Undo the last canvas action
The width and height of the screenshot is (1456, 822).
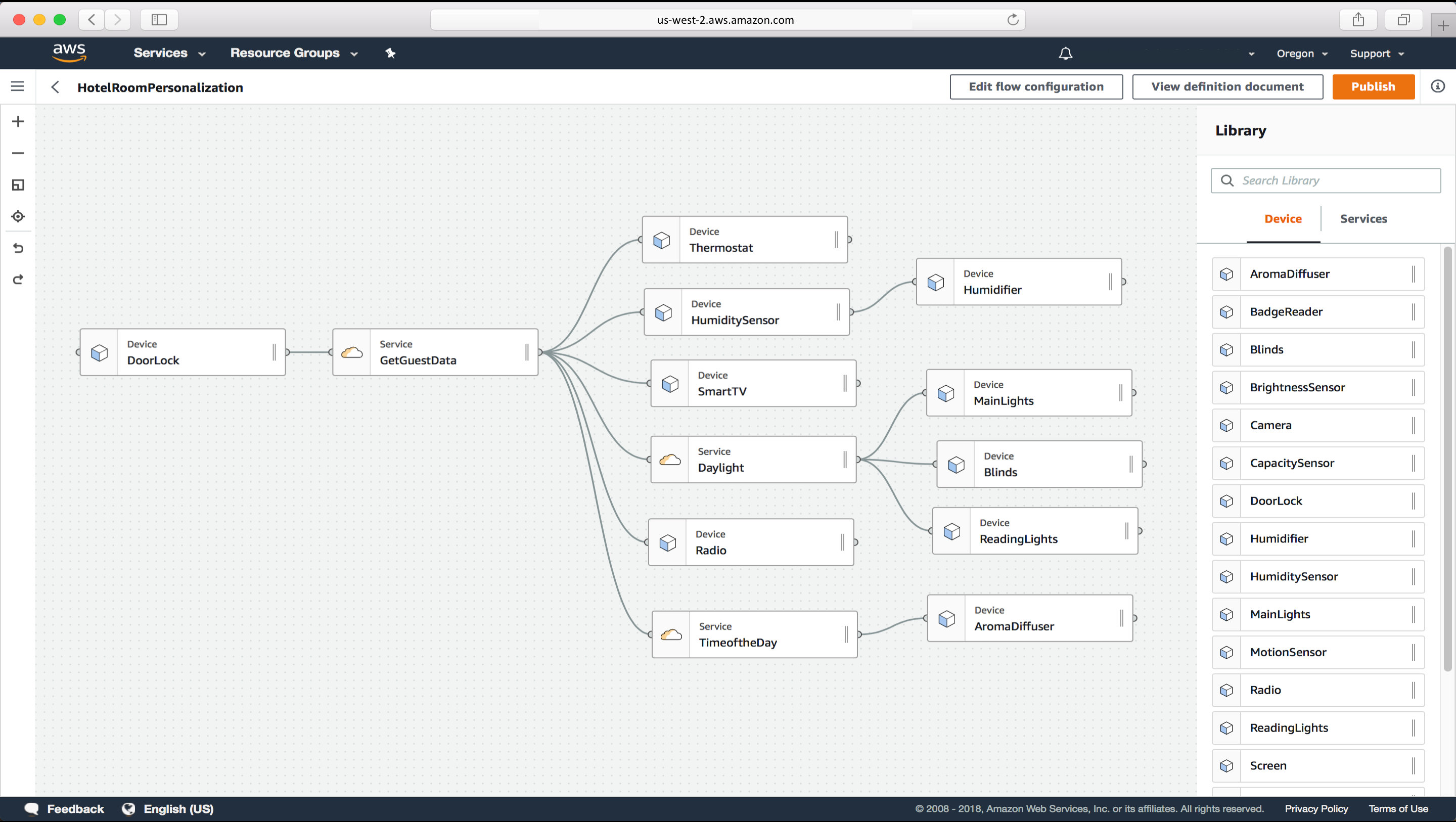18,248
